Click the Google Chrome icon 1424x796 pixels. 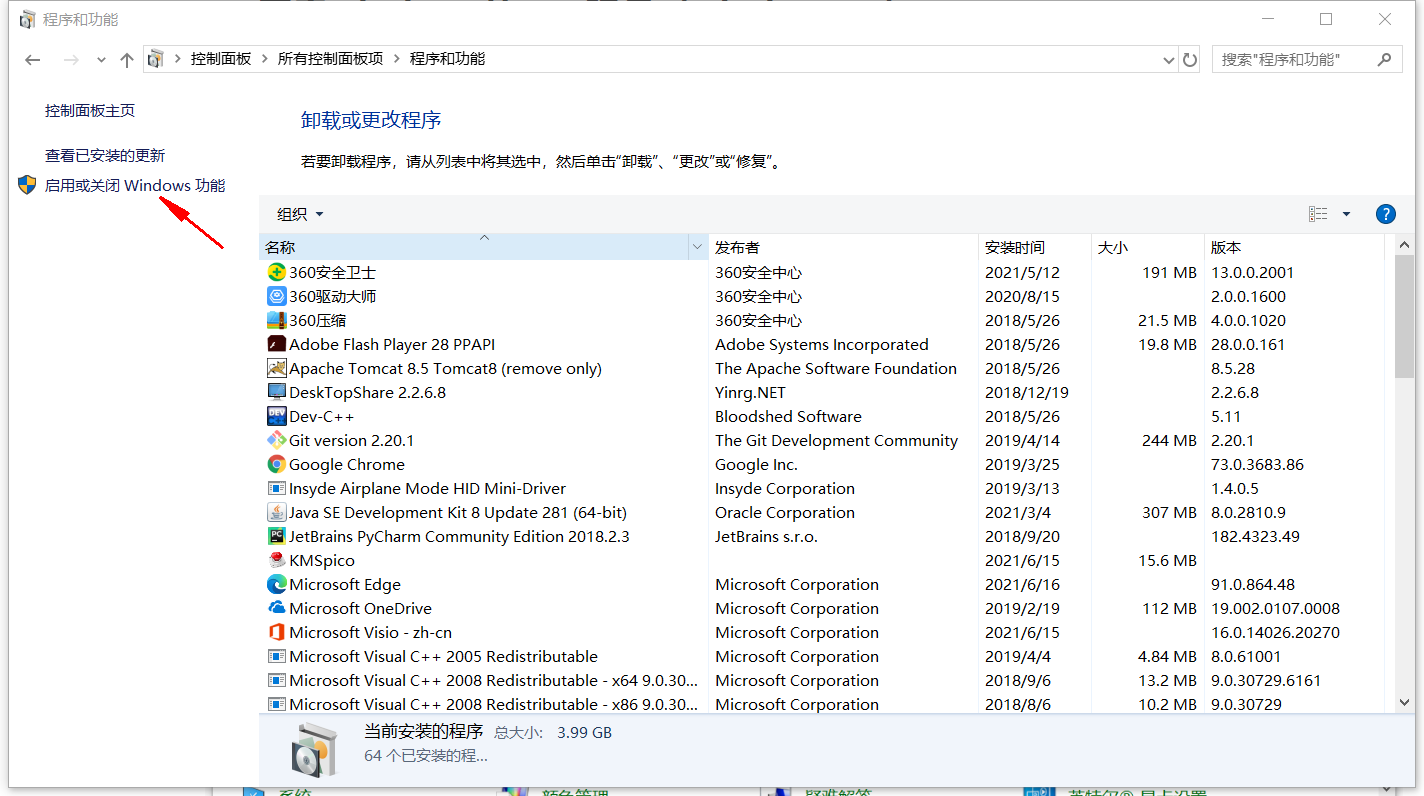(x=277, y=464)
